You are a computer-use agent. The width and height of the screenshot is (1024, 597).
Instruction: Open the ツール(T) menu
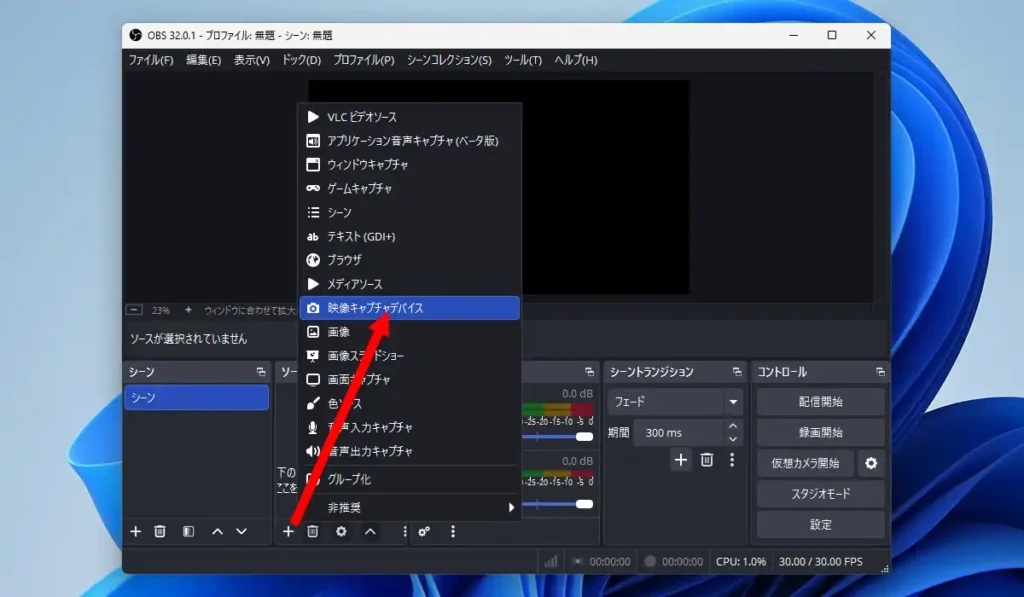pos(523,60)
